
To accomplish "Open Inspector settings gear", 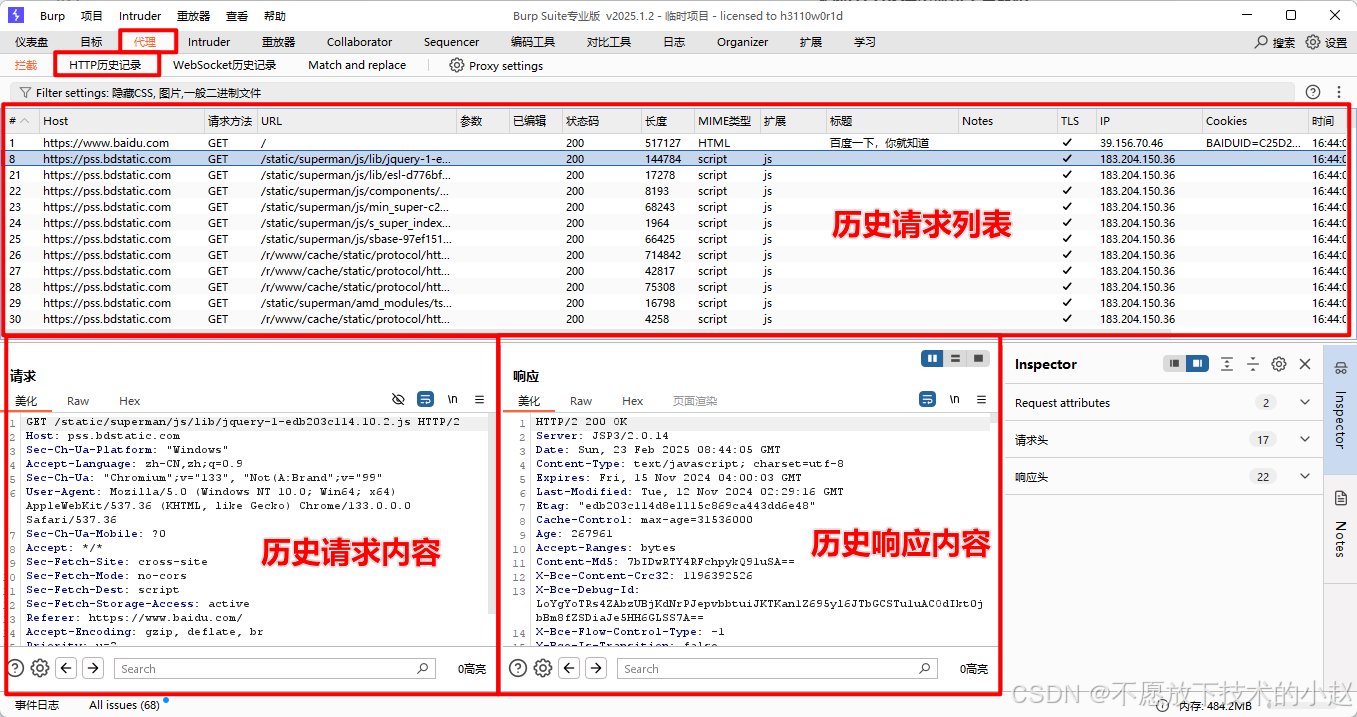I will click(x=1278, y=364).
